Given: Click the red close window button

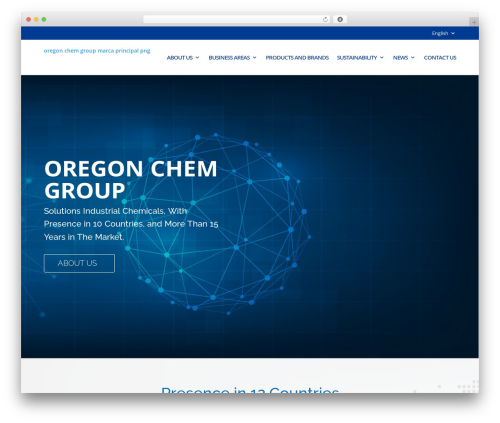Looking at the screenshot, I should (29, 20).
